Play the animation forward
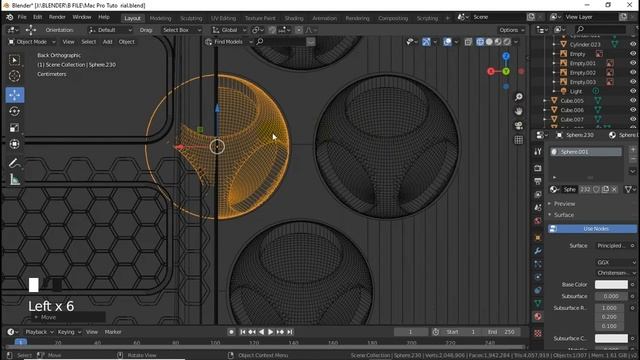The width and height of the screenshot is (640, 360). 271,332
